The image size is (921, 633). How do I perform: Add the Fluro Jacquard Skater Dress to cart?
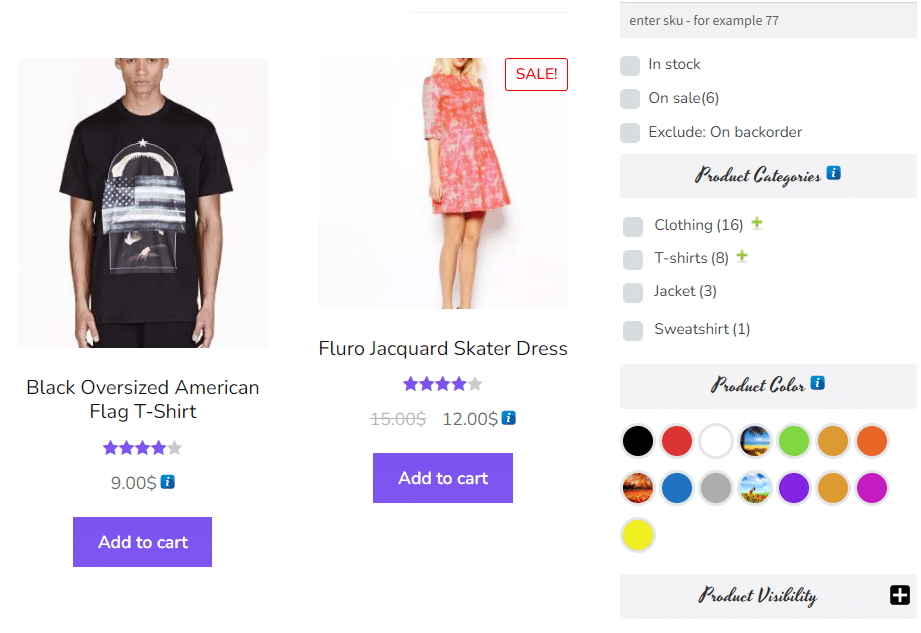click(x=443, y=478)
